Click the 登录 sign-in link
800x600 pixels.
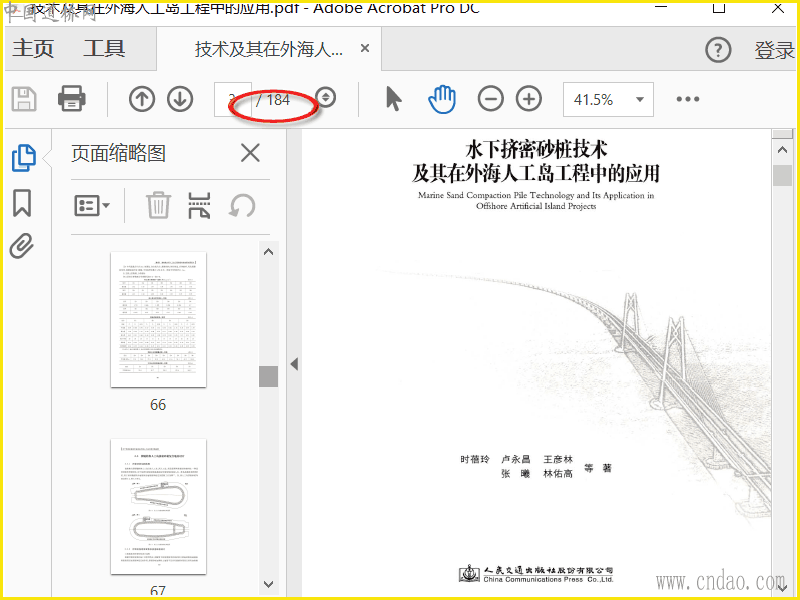[x=775, y=50]
